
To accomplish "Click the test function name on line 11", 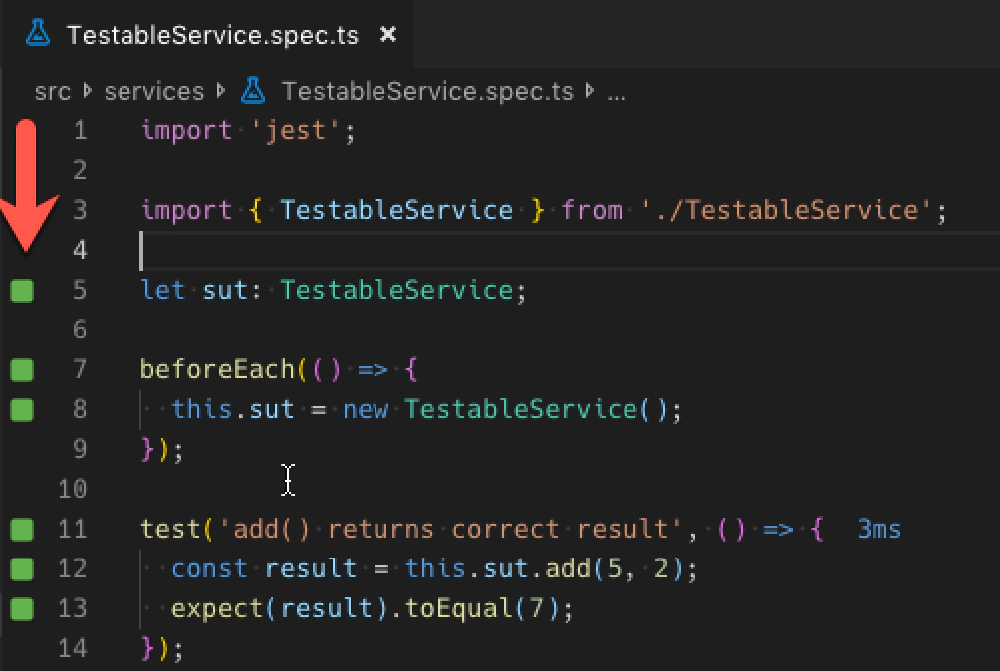I will [171, 529].
